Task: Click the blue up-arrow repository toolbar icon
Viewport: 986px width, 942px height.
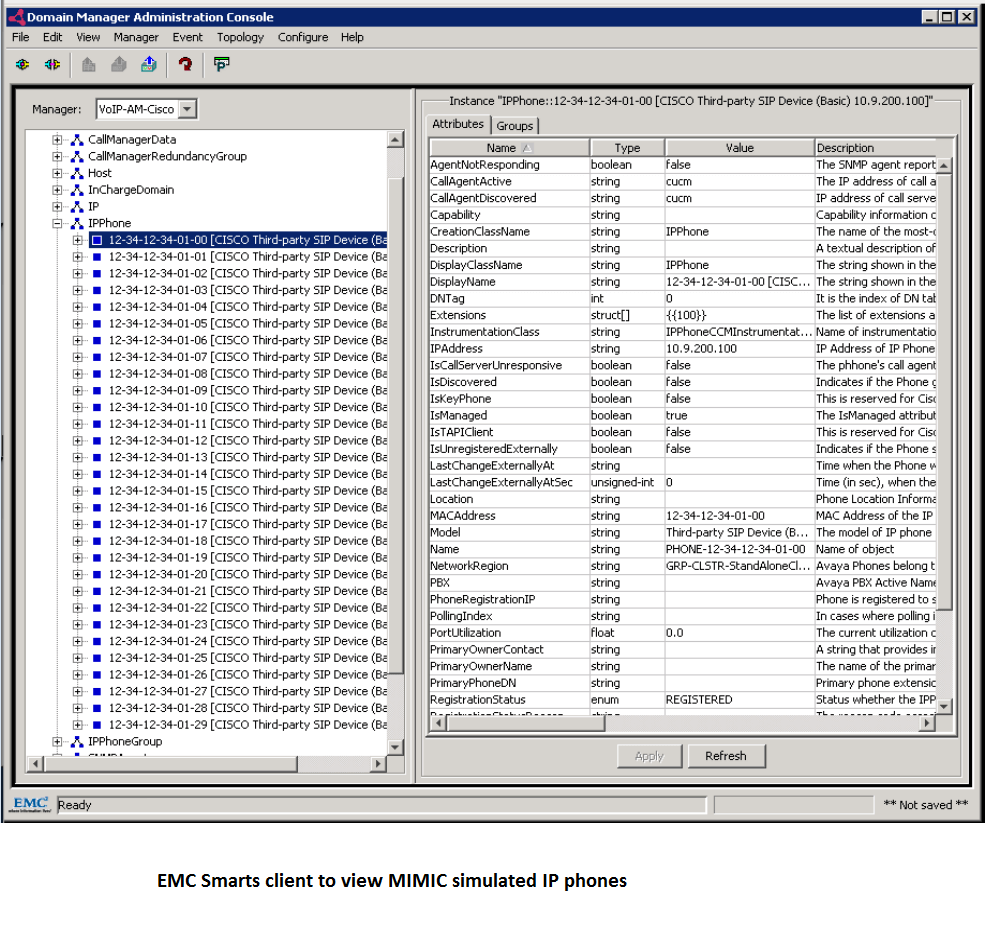Action: [149, 64]
